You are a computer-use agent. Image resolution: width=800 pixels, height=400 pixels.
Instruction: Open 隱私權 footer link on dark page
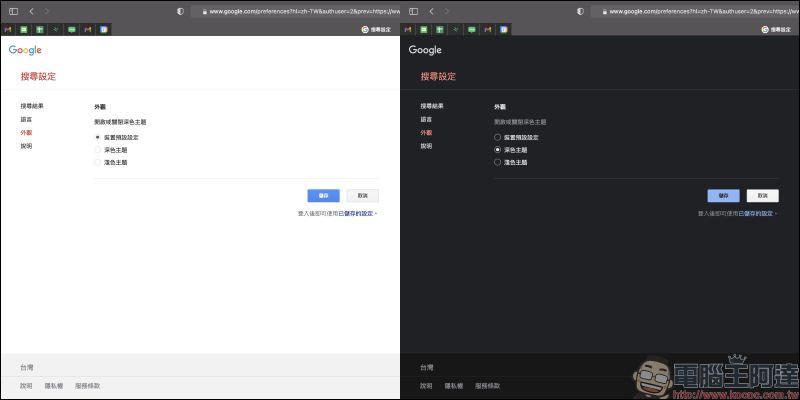click(x=454, y=386)
